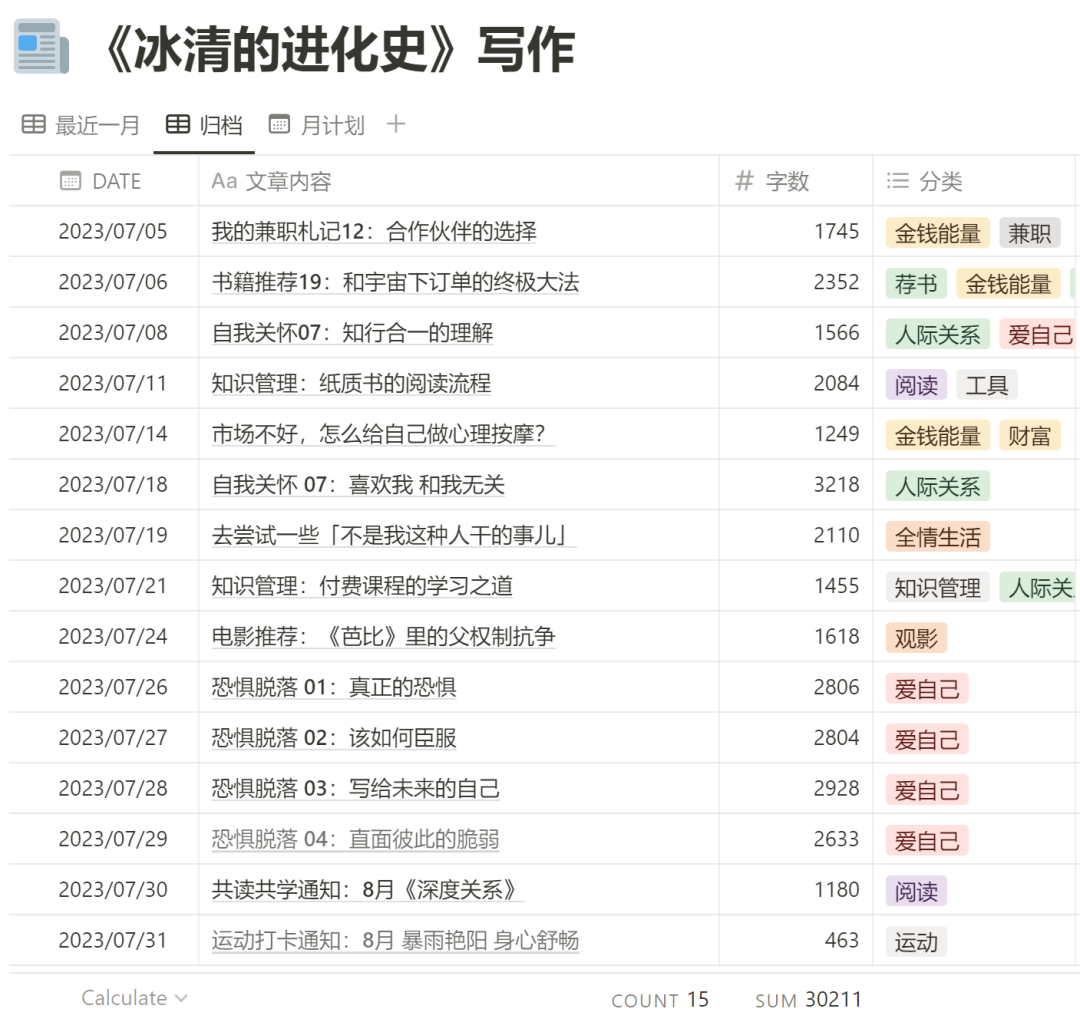Open the DATE column header menu
1080x1022 pixels.
104,181
